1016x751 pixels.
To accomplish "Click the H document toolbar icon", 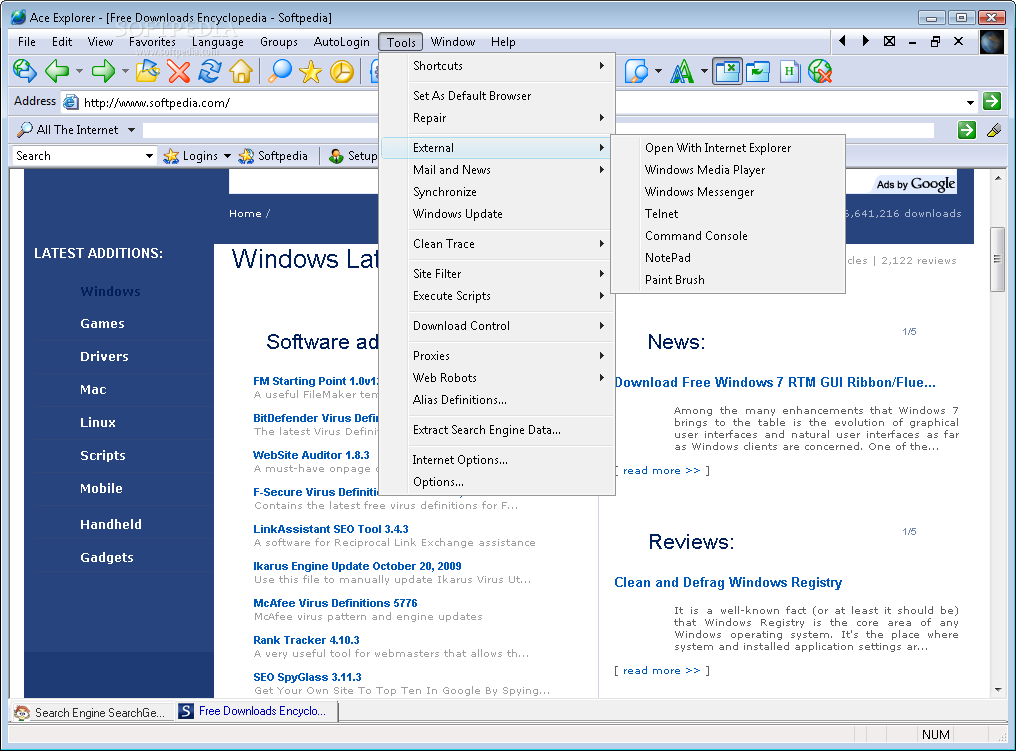I will pyautogui.click(x=789, y=71).
